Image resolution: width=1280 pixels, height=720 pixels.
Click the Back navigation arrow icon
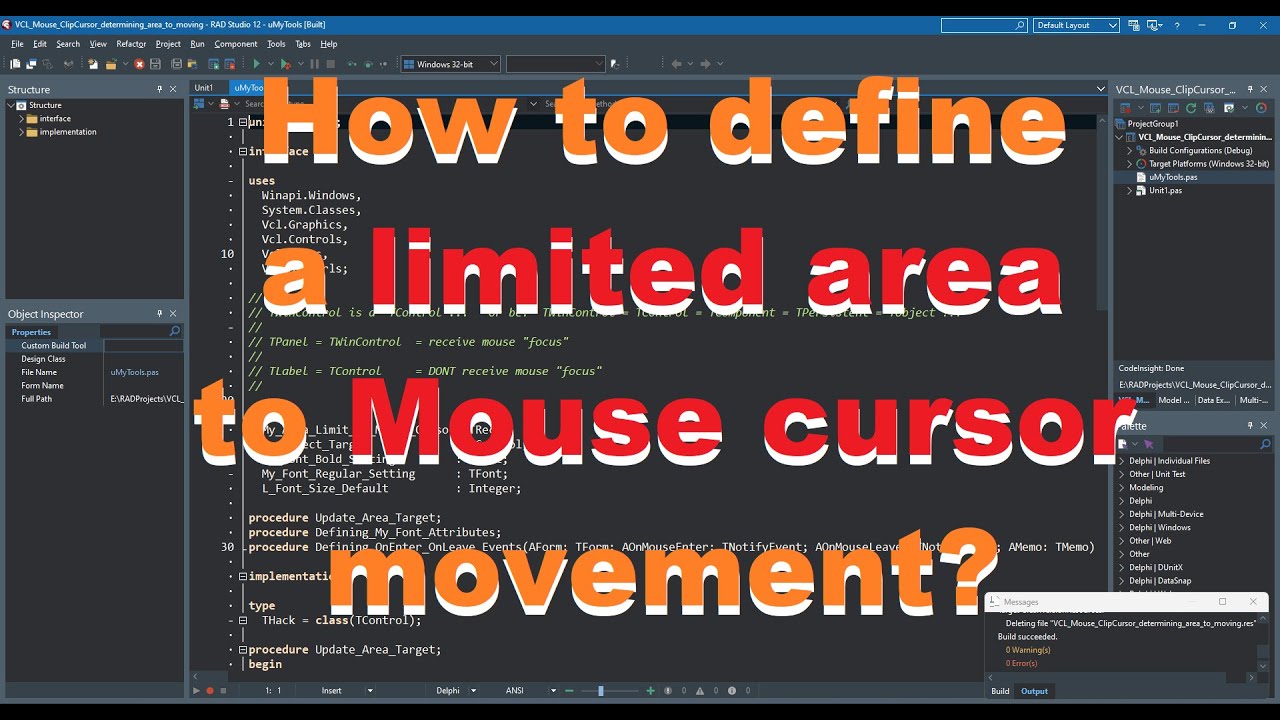coord(676,64)
